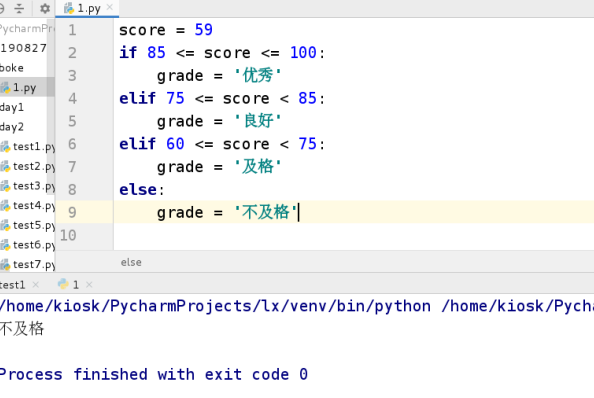Close the run tab named 1
Image resolution: width=594 pixels, height=398 pixels.
89,284
